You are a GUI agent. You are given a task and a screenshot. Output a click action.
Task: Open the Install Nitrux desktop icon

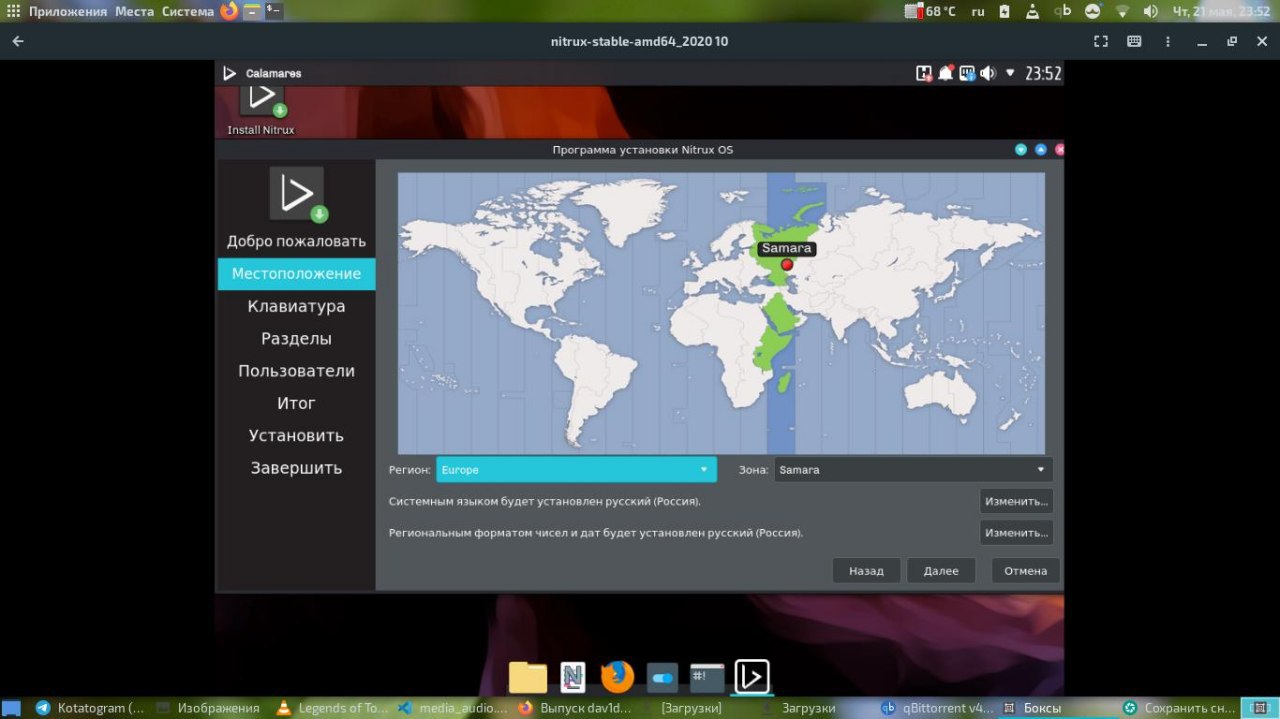(261, 109)
